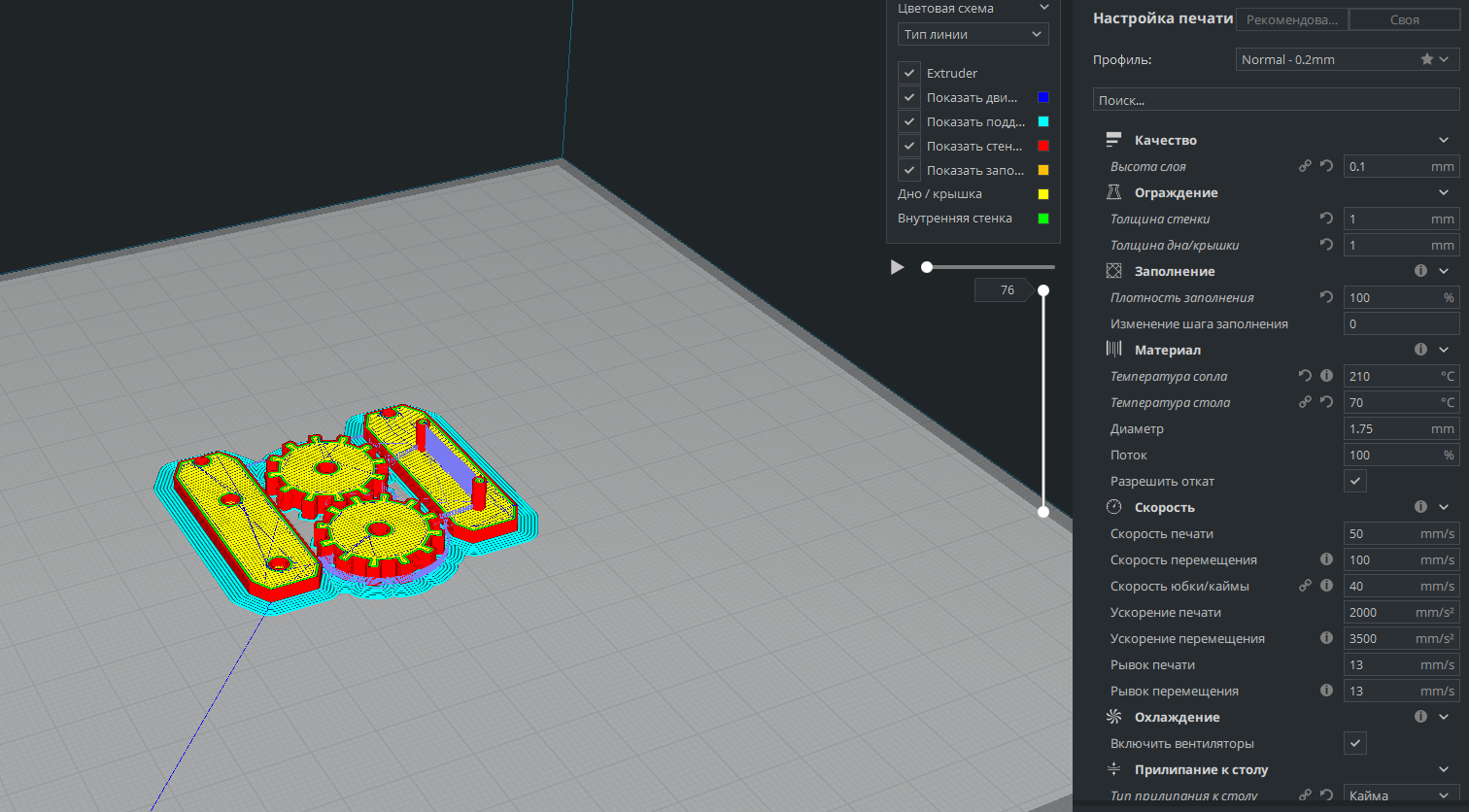The image size is (1469, 812).
Task: Click the top handle of the layer slider
Action: click(1043, 290)
